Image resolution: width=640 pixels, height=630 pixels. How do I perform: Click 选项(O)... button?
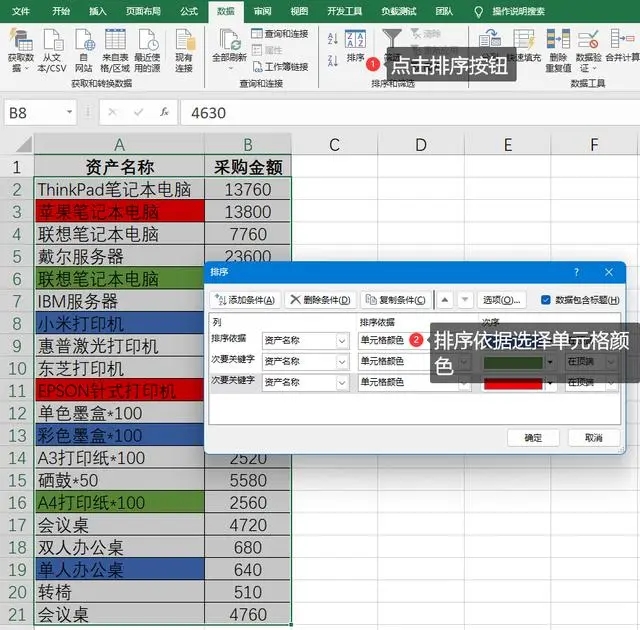pos(502,300)
